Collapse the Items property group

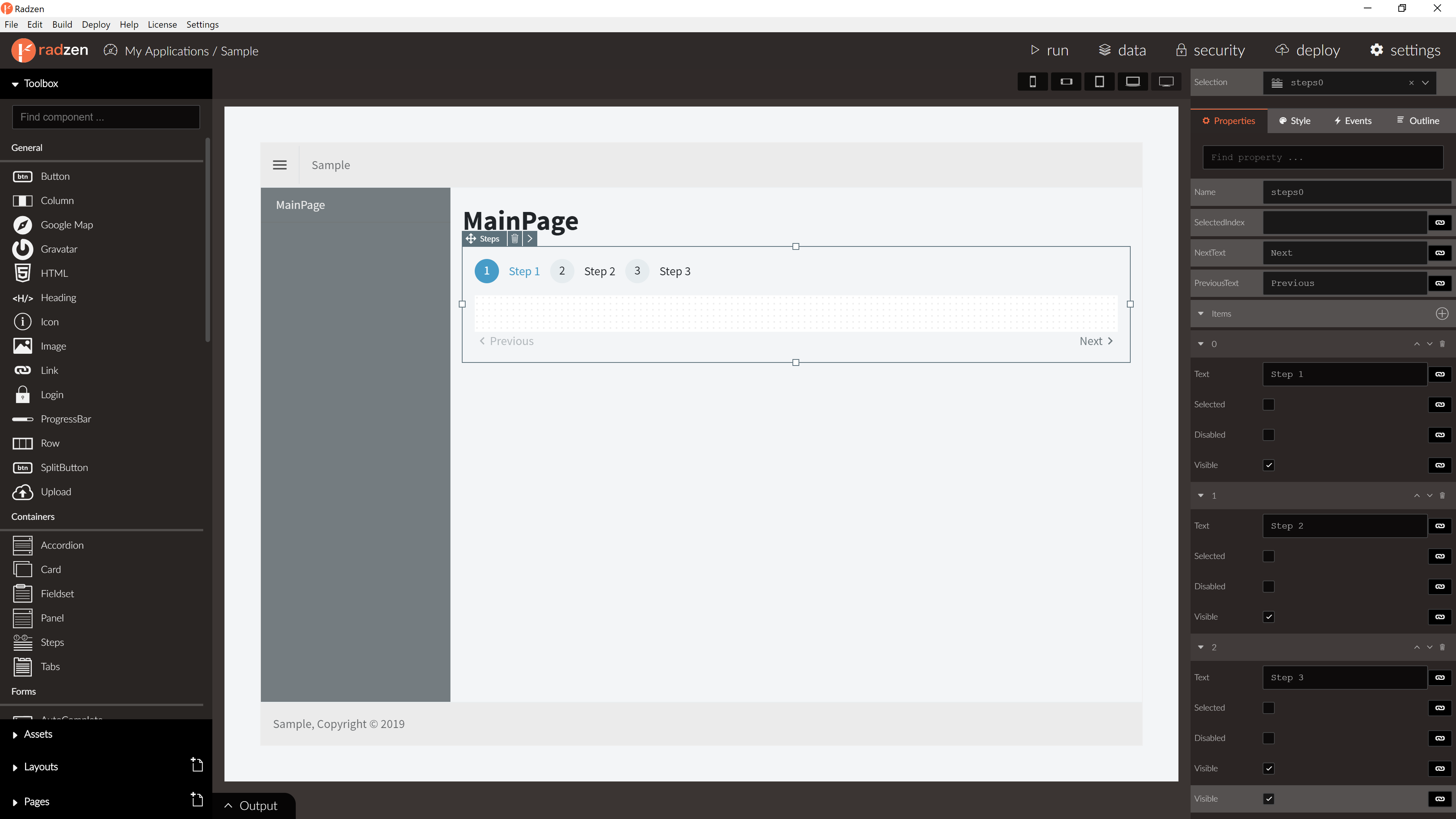(1200, 314)
